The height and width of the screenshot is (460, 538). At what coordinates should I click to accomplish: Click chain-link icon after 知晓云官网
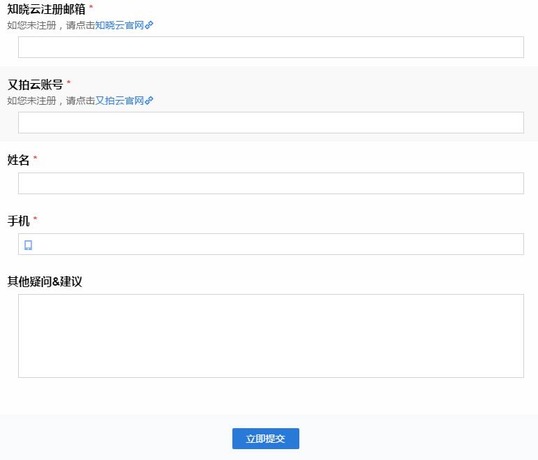click(x=149, y=25)
